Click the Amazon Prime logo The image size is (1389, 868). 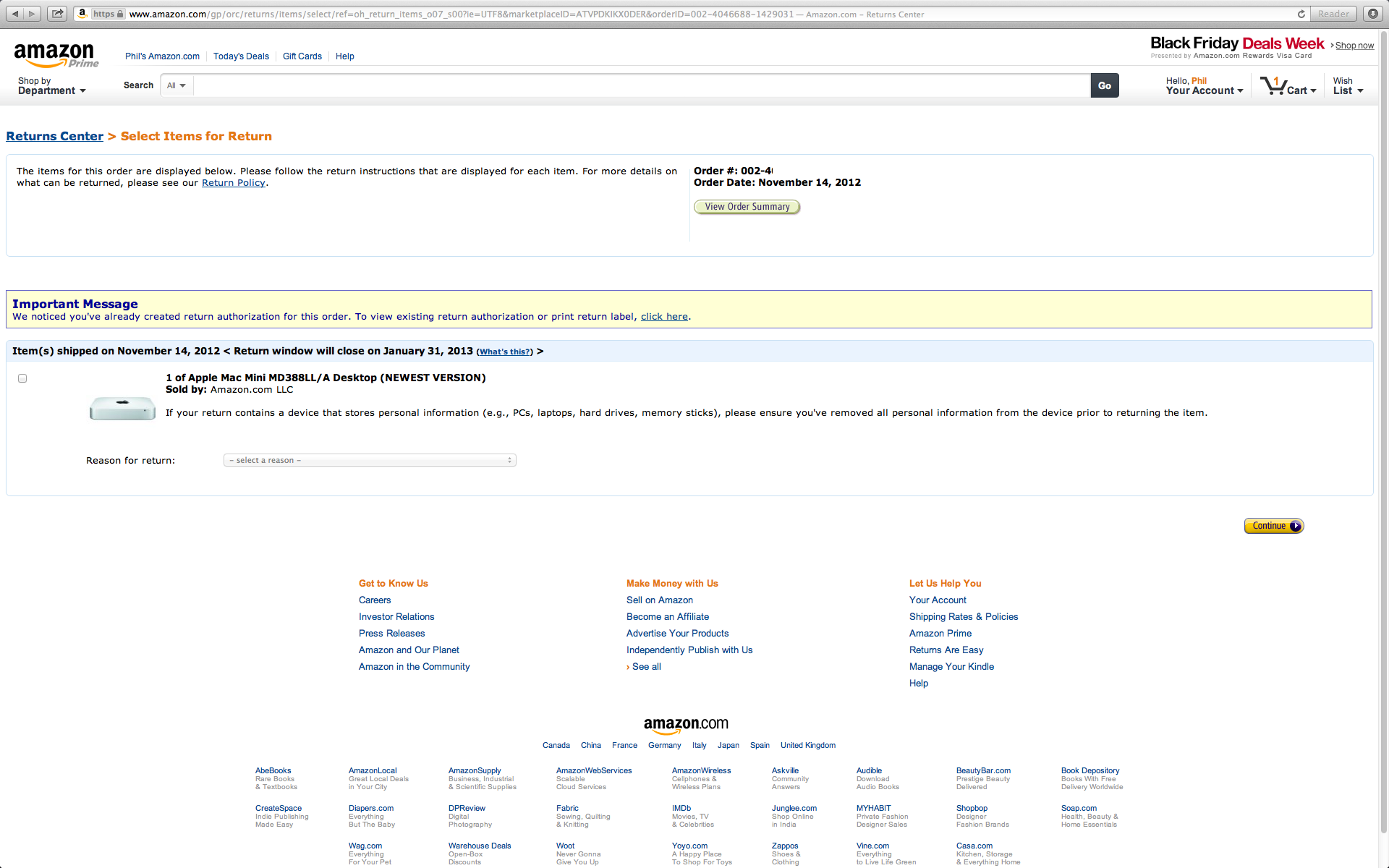point(56,55)
